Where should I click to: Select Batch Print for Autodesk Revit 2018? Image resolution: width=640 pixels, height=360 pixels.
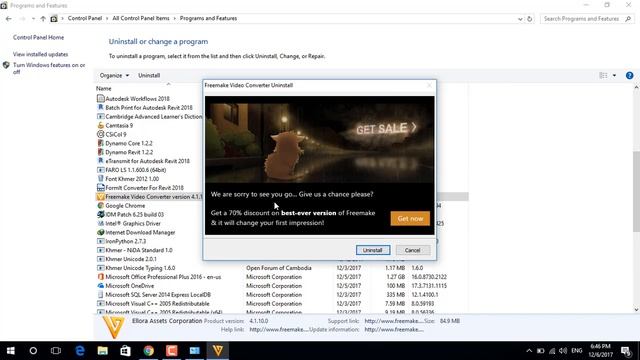(149, 108)
